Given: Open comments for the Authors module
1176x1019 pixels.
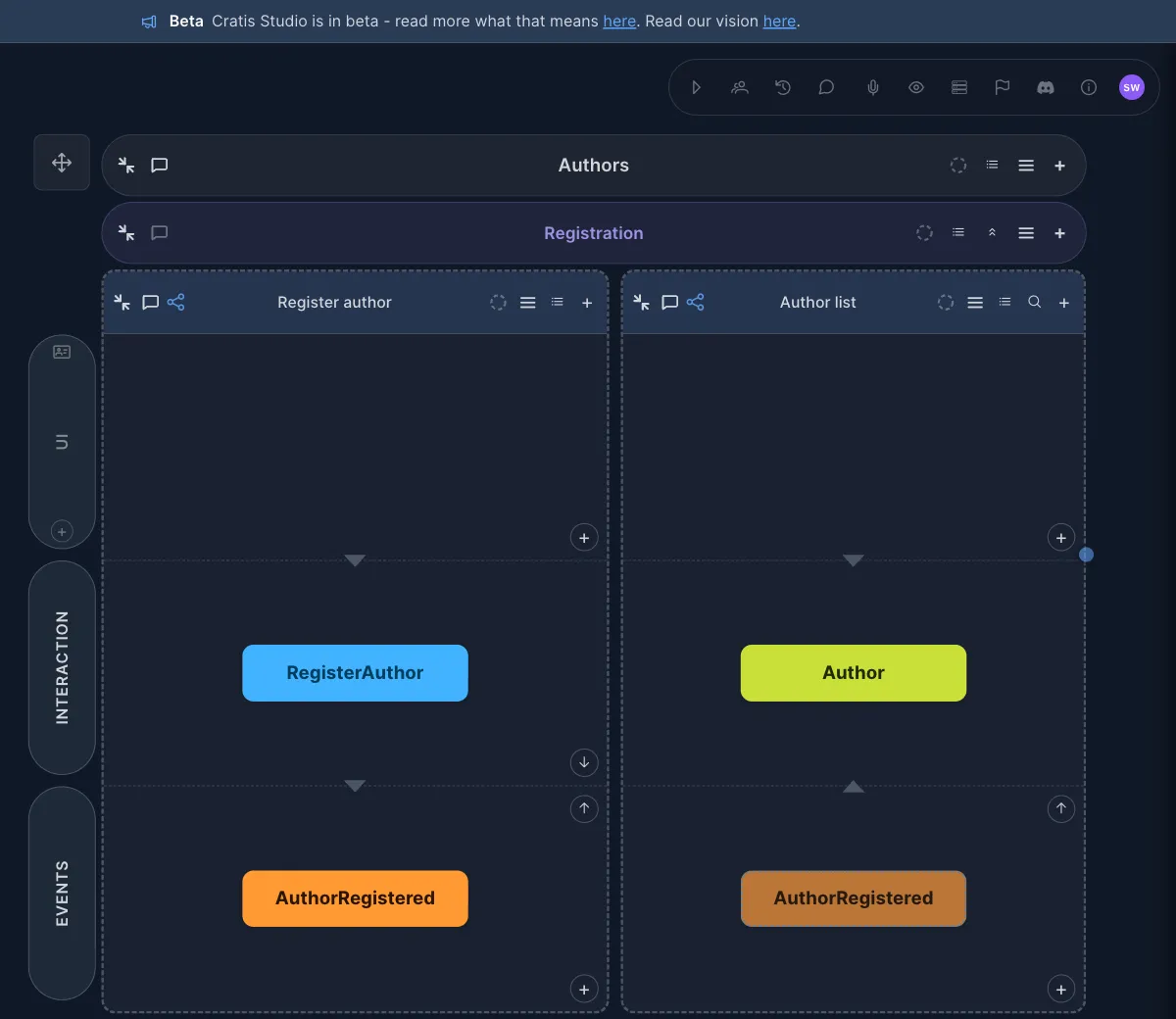Looking at the screenshot, I should point(160,165).
